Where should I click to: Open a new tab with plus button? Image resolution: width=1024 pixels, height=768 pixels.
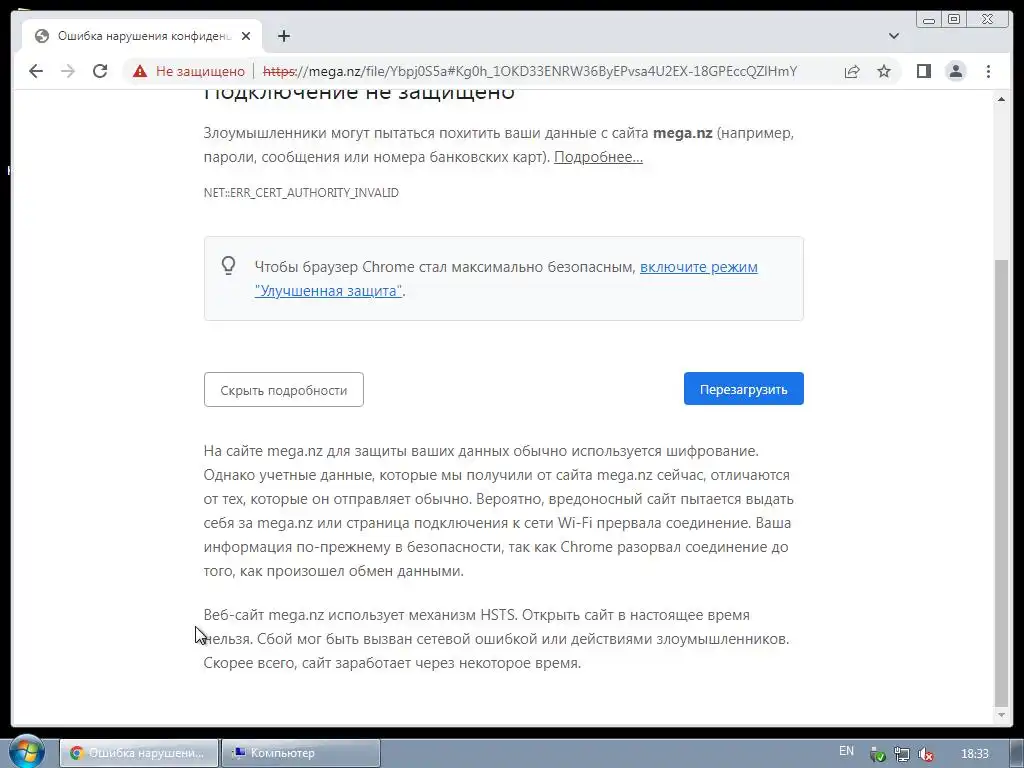tap(283, 36)
